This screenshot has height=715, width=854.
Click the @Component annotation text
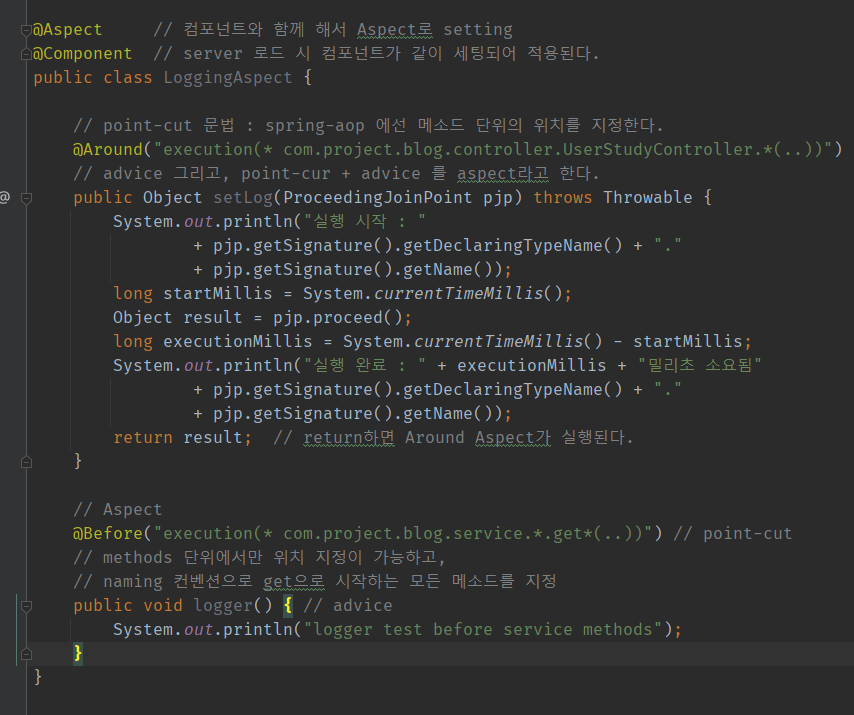coord(82,53)
